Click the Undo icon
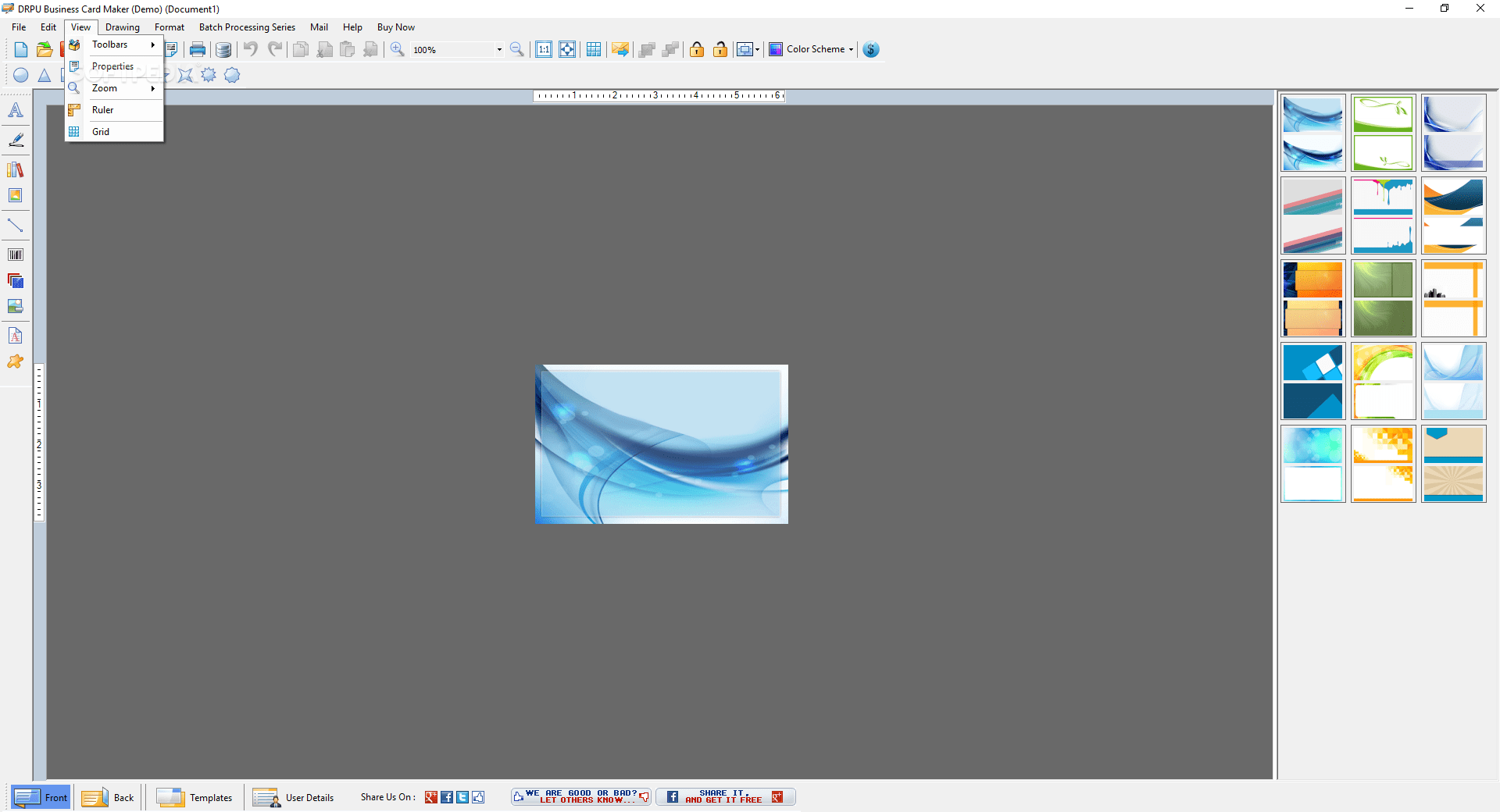 coord(250,48)
